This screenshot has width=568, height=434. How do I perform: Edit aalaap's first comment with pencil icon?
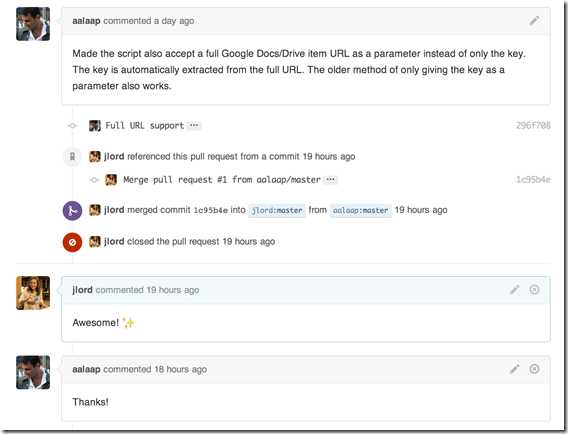click(x=534, y=21)
